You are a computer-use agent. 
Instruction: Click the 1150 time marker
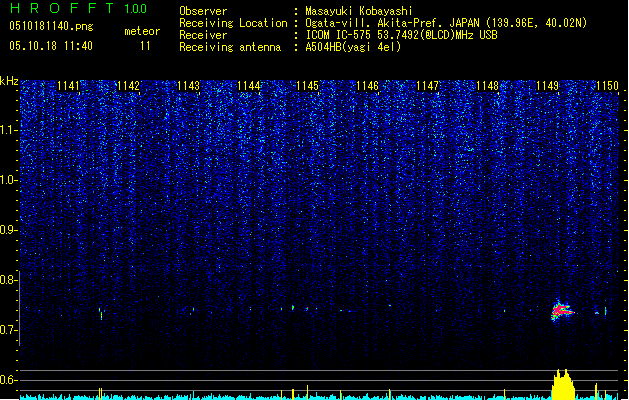click(607, 86)
